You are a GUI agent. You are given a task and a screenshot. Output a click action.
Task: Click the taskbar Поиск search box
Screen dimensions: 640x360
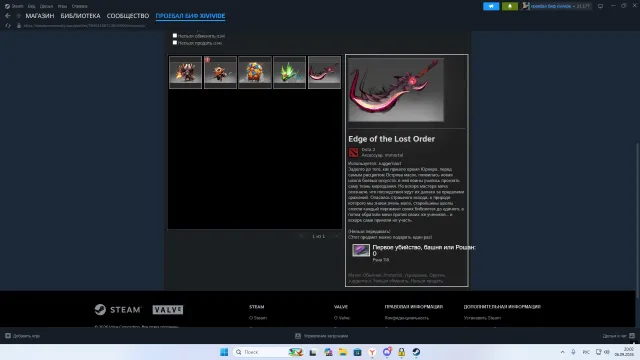pyautogui.click(x=269, y=352)
